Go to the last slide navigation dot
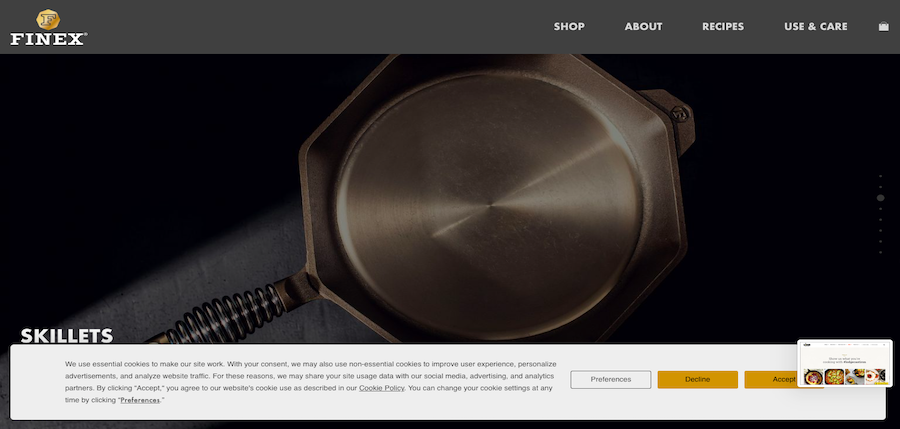The image size is (900, 429). pyautogui.click(x=880, y=252)
